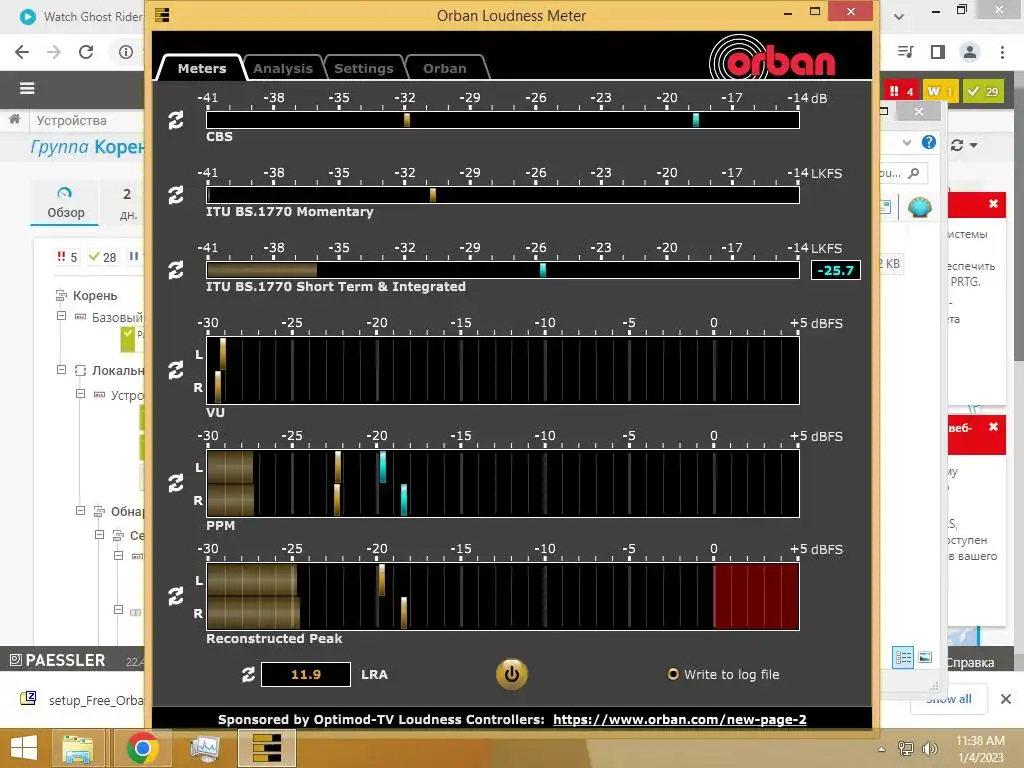This screenshot has width=1024, height=768.
Task: Open the Orban tab
Action: click(445, 69)
